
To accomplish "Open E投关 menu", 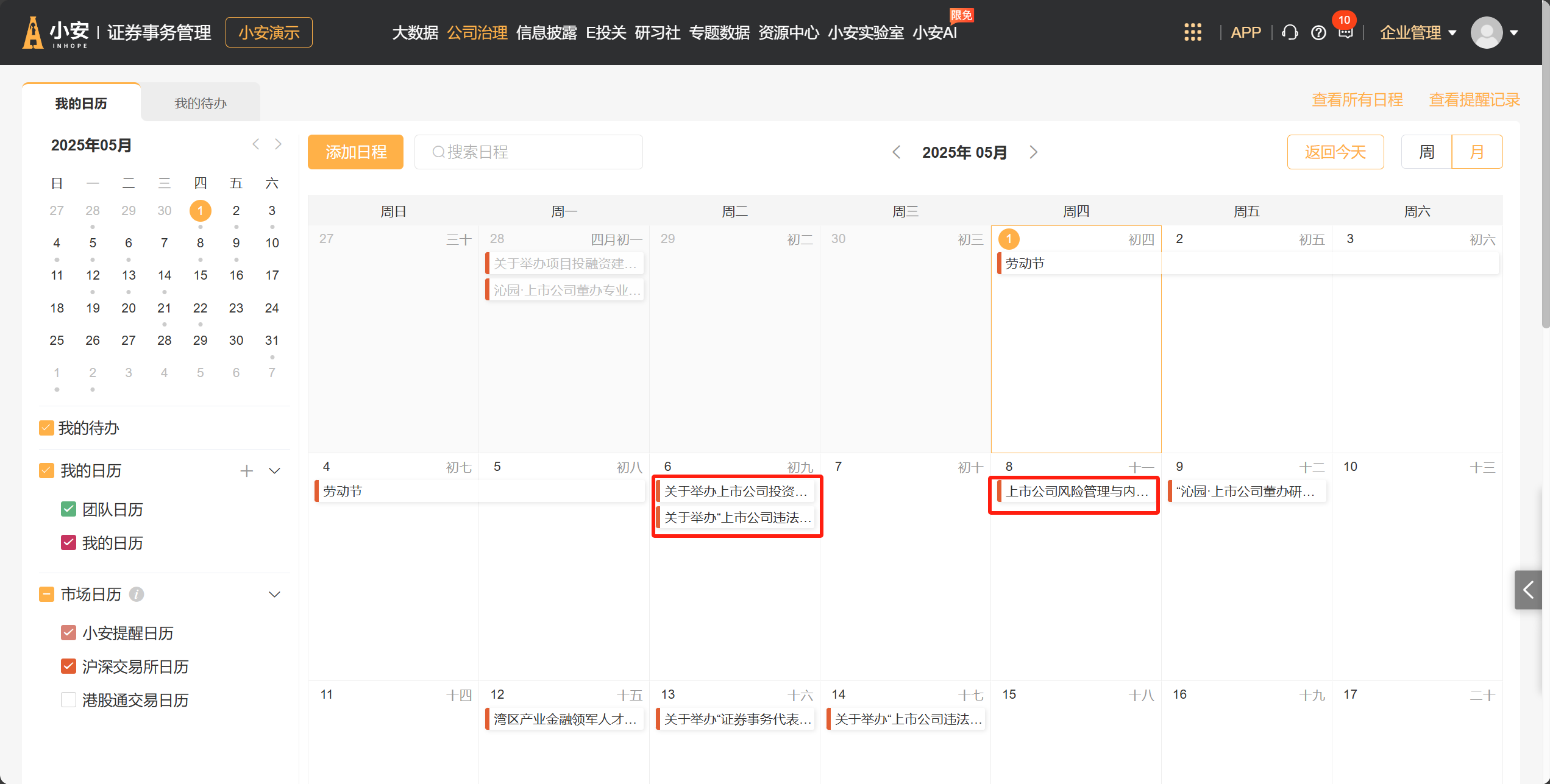I will 606,32.
